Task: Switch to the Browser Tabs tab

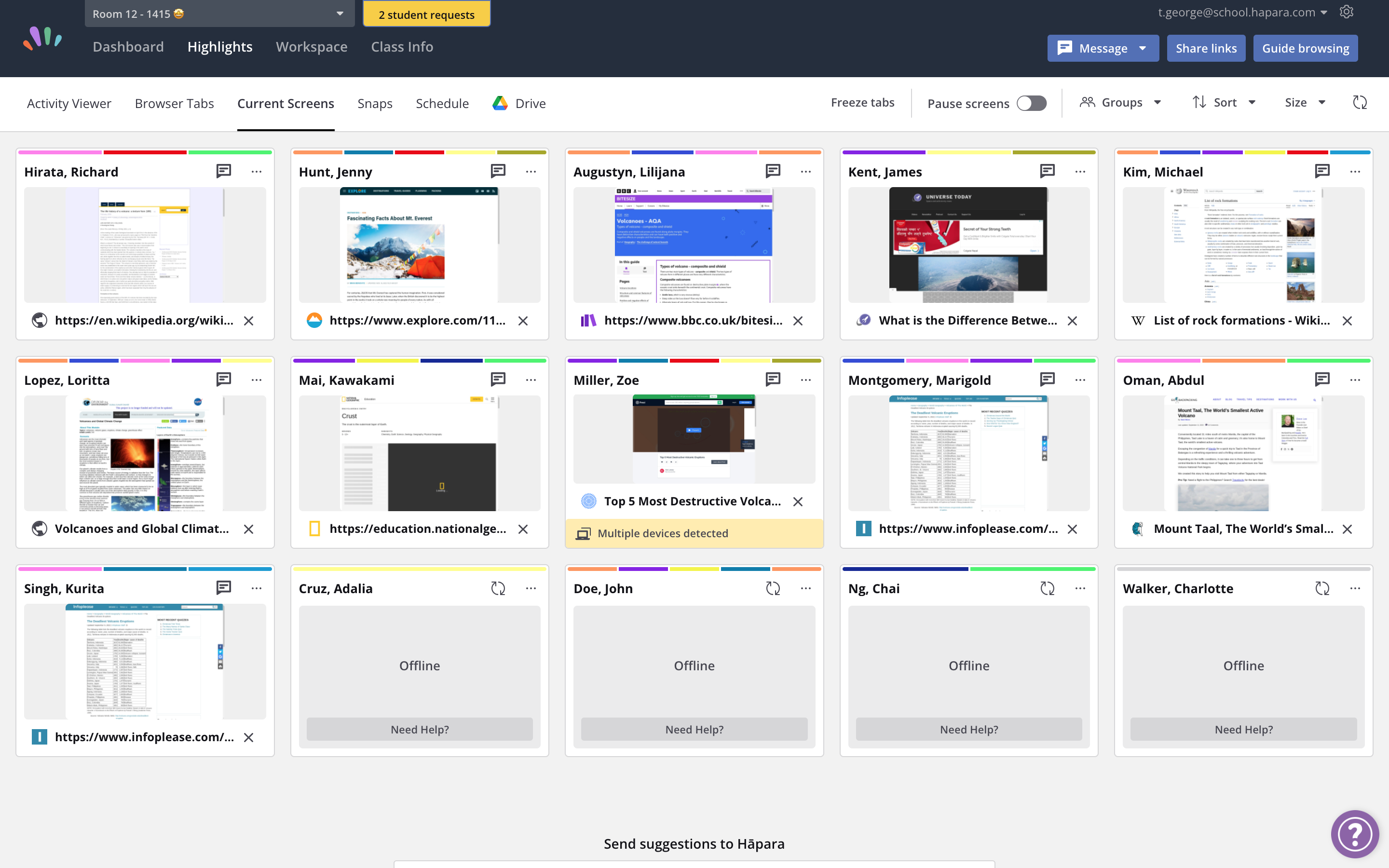Action: coord(174,103)
